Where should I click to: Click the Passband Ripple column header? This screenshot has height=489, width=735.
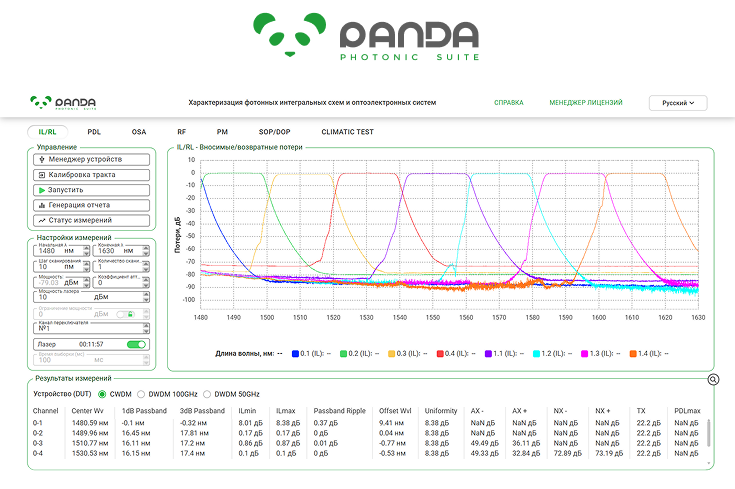[x=339, y=411]
